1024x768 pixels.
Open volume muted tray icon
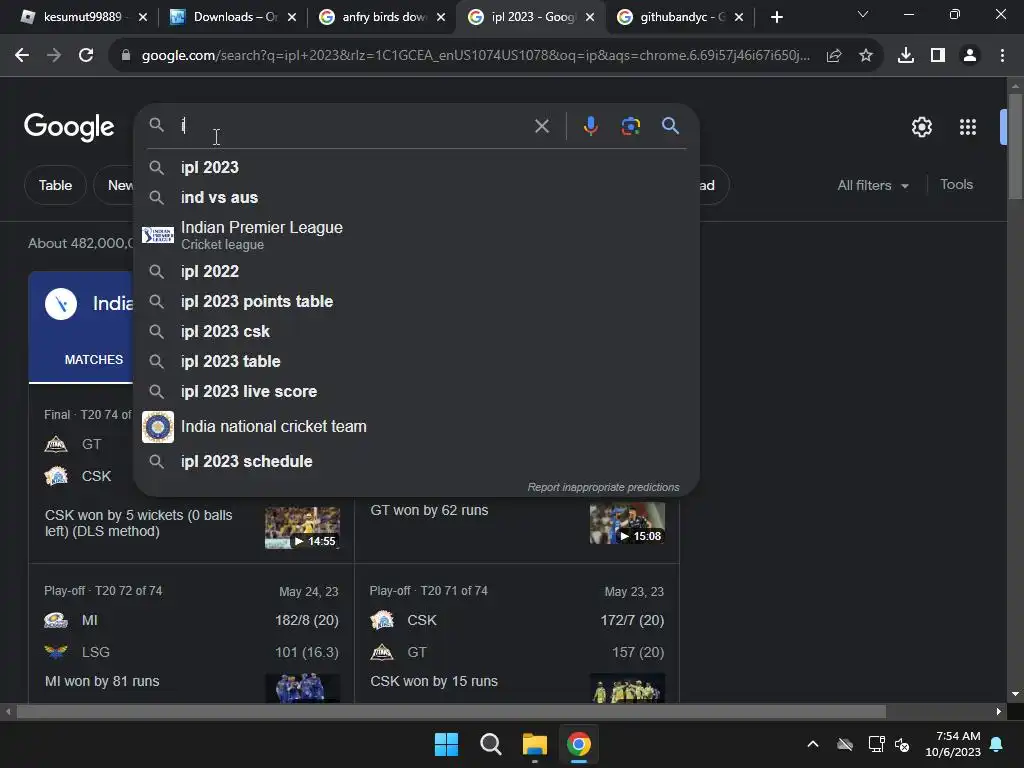pos(903,744)
